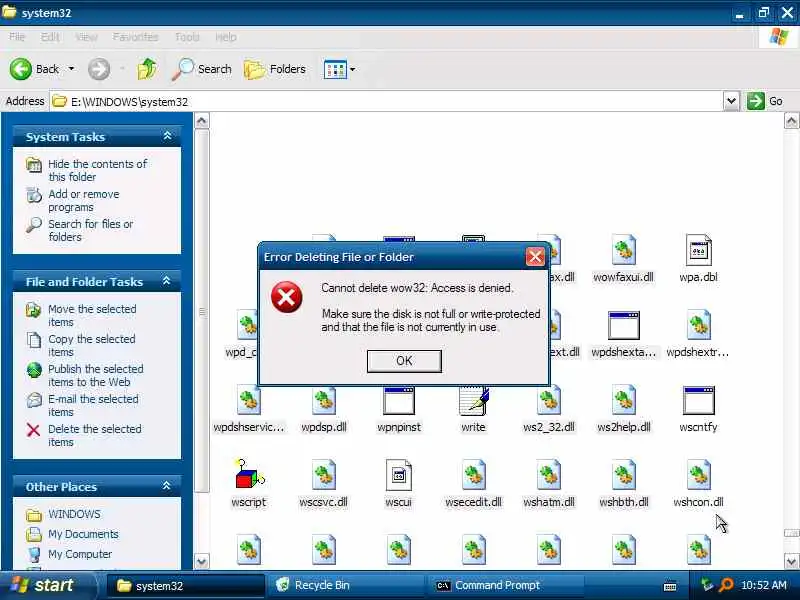Switch to Command Prompt taskbar window
The height and width of the screenshot is (600, 800).
click(x=507, y=585)
